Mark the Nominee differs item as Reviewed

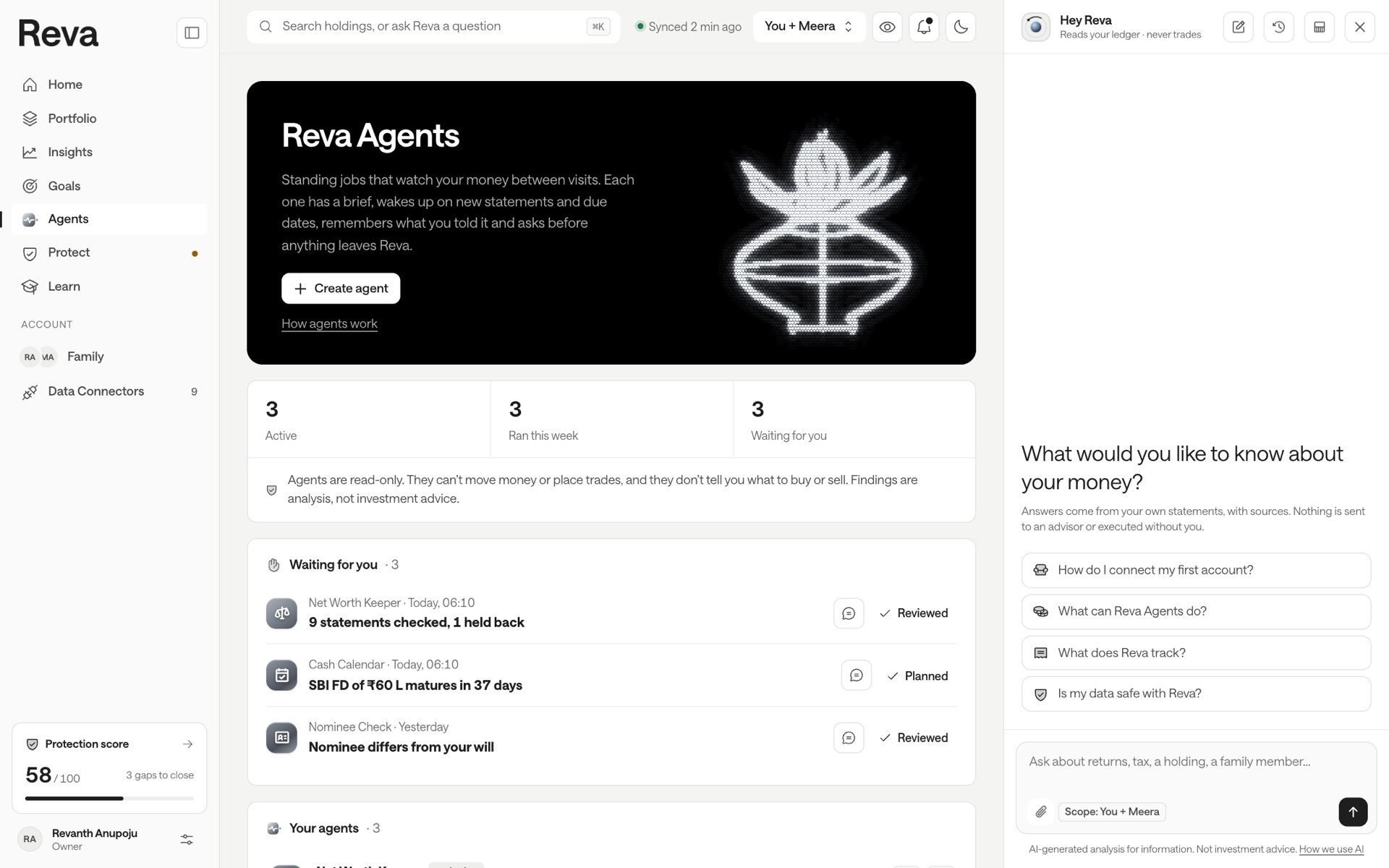point(913,738)
